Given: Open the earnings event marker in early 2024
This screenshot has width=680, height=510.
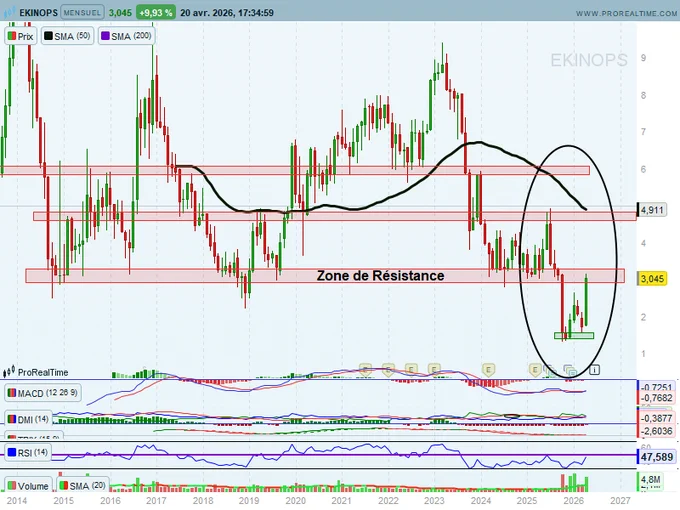Looking at the screenshot, I should coord(489,370).
